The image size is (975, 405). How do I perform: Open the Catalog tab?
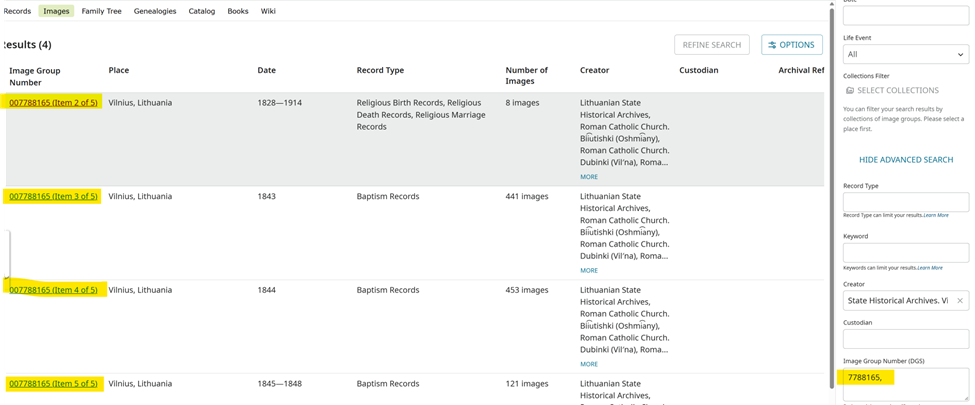tap(201, 11)
